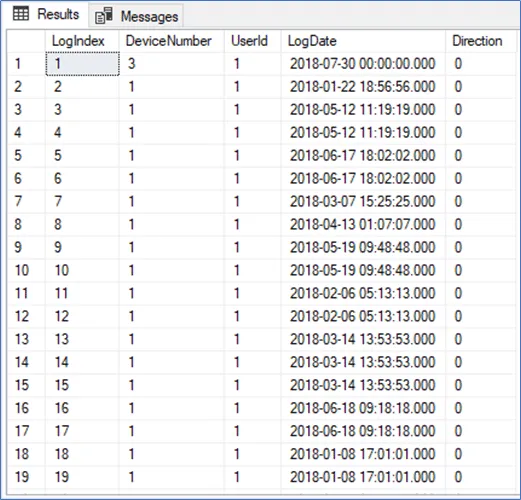
Task: Click LogDate cell 2018-04-13 01:07:07.000
Action: pyautogui.click(x=363, y=224)
